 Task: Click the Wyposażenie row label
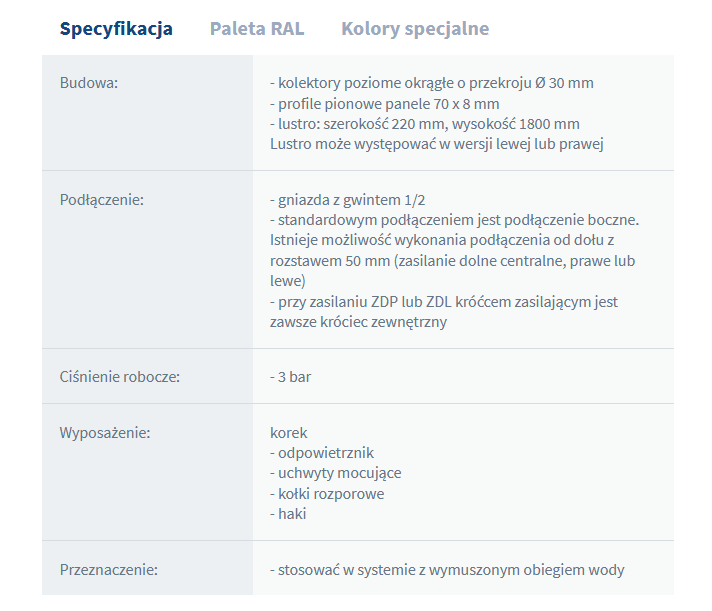coord(105,433)
